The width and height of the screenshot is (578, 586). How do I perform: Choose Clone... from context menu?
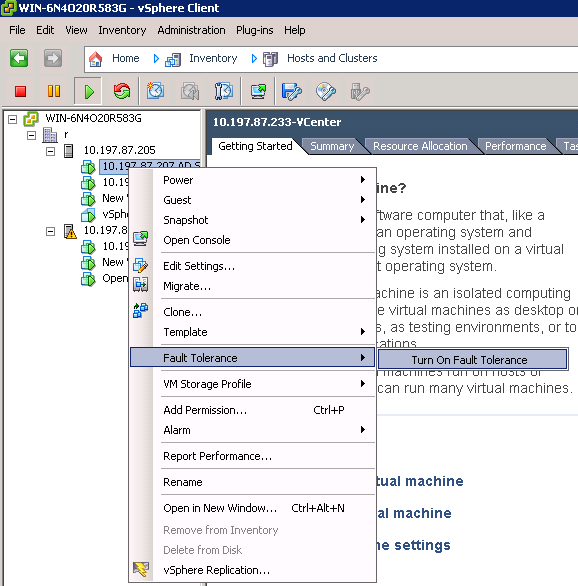point(253,312)
